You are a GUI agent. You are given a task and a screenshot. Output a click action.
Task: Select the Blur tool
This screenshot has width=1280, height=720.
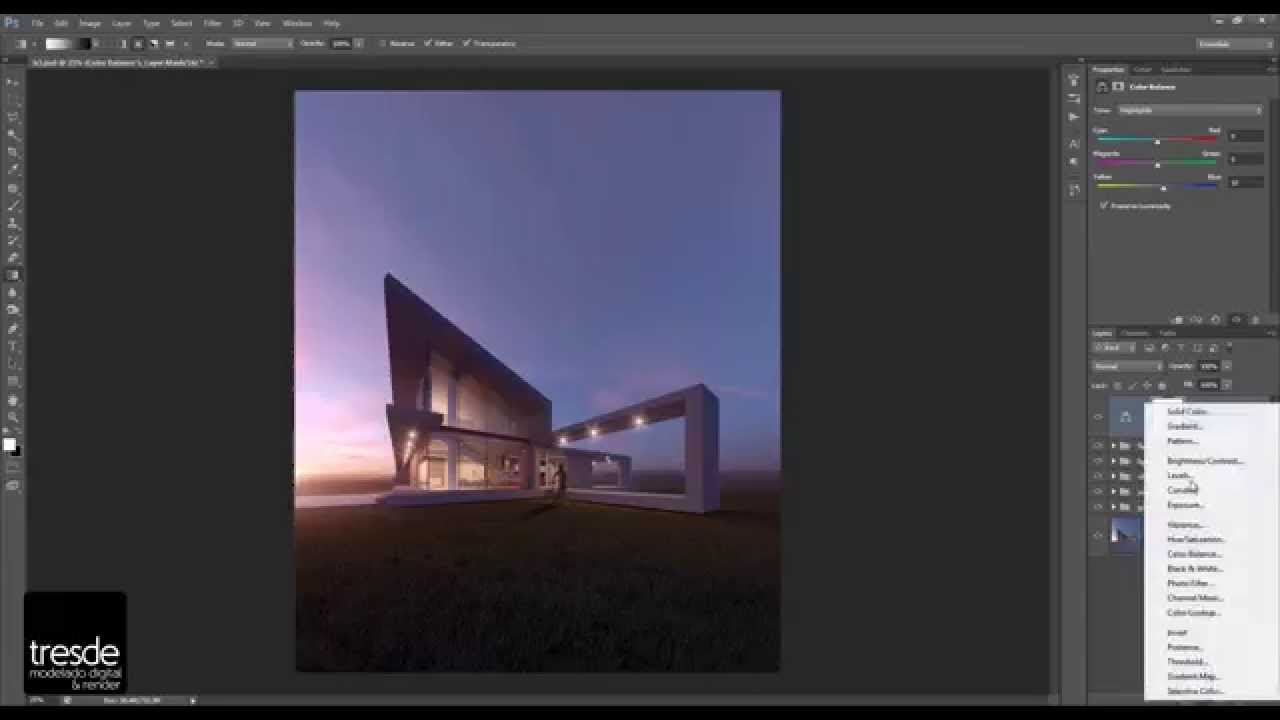click(13, 293)
